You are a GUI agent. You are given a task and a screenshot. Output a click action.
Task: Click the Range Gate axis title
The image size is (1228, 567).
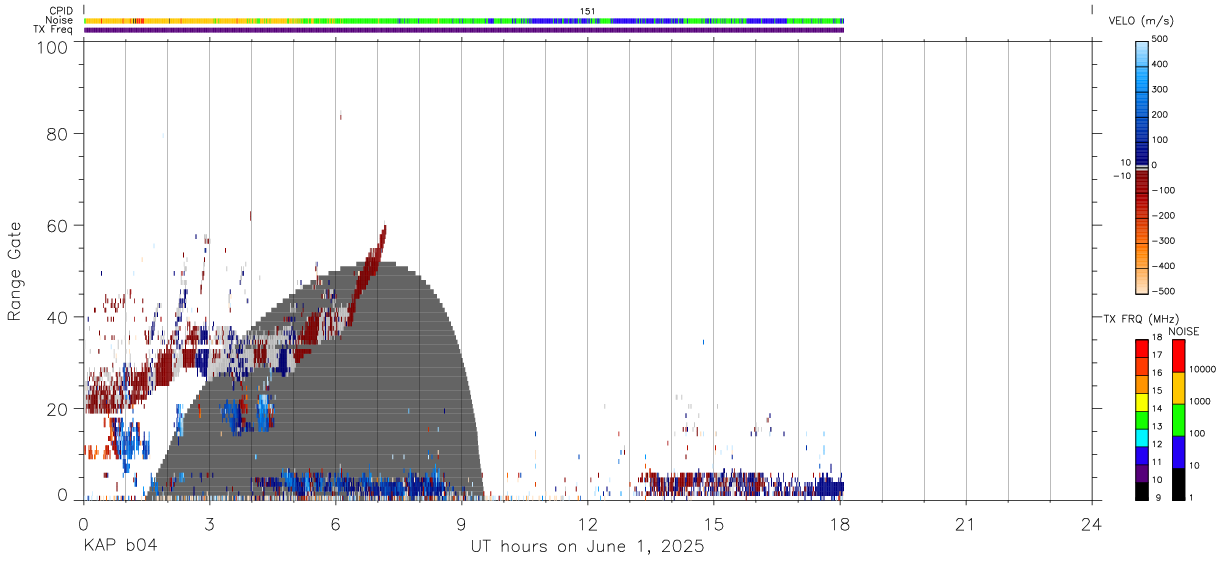tap(15, 272)
